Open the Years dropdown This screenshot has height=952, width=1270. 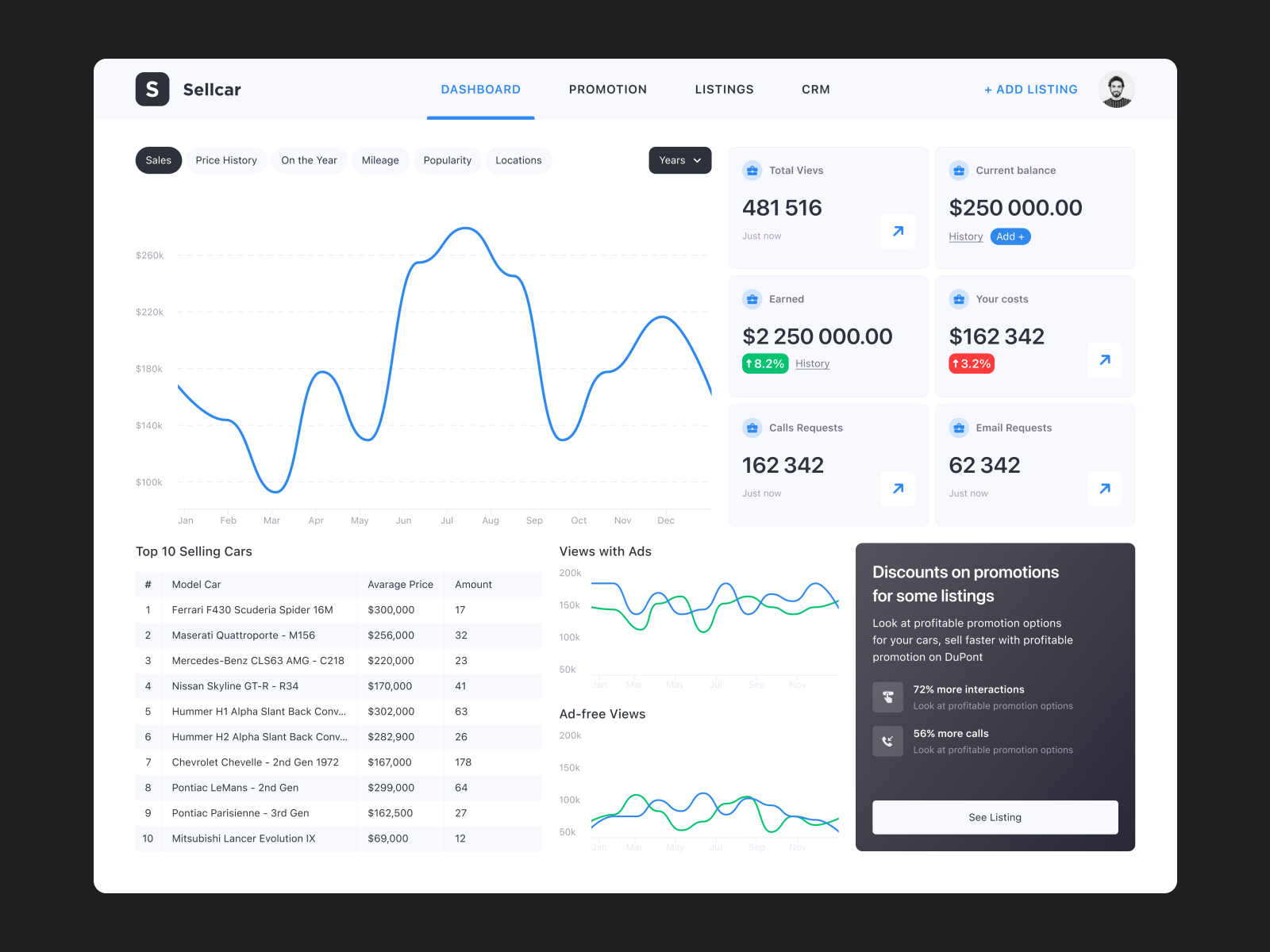(679, 160)
